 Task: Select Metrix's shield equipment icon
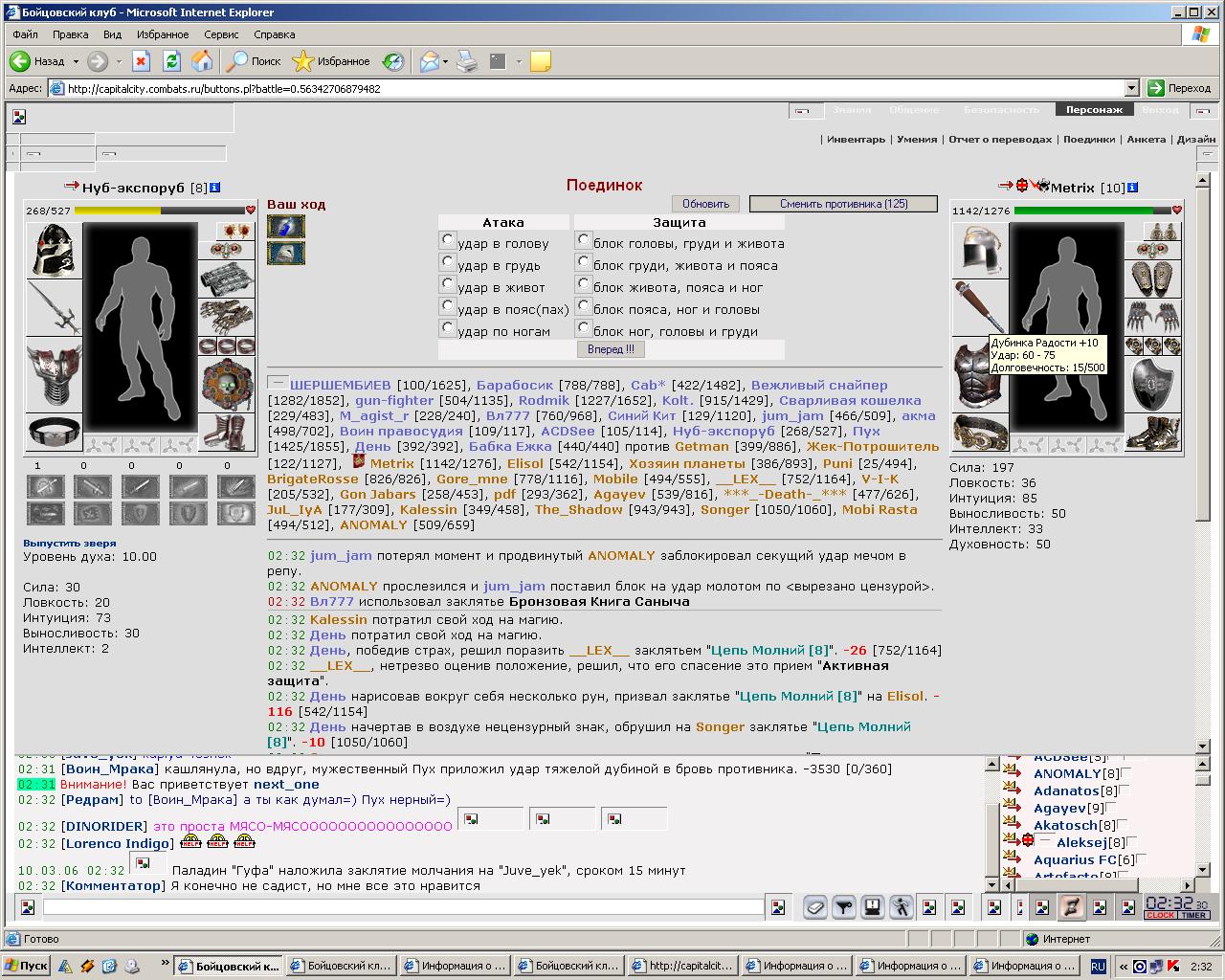click(x=1152, y=384)
